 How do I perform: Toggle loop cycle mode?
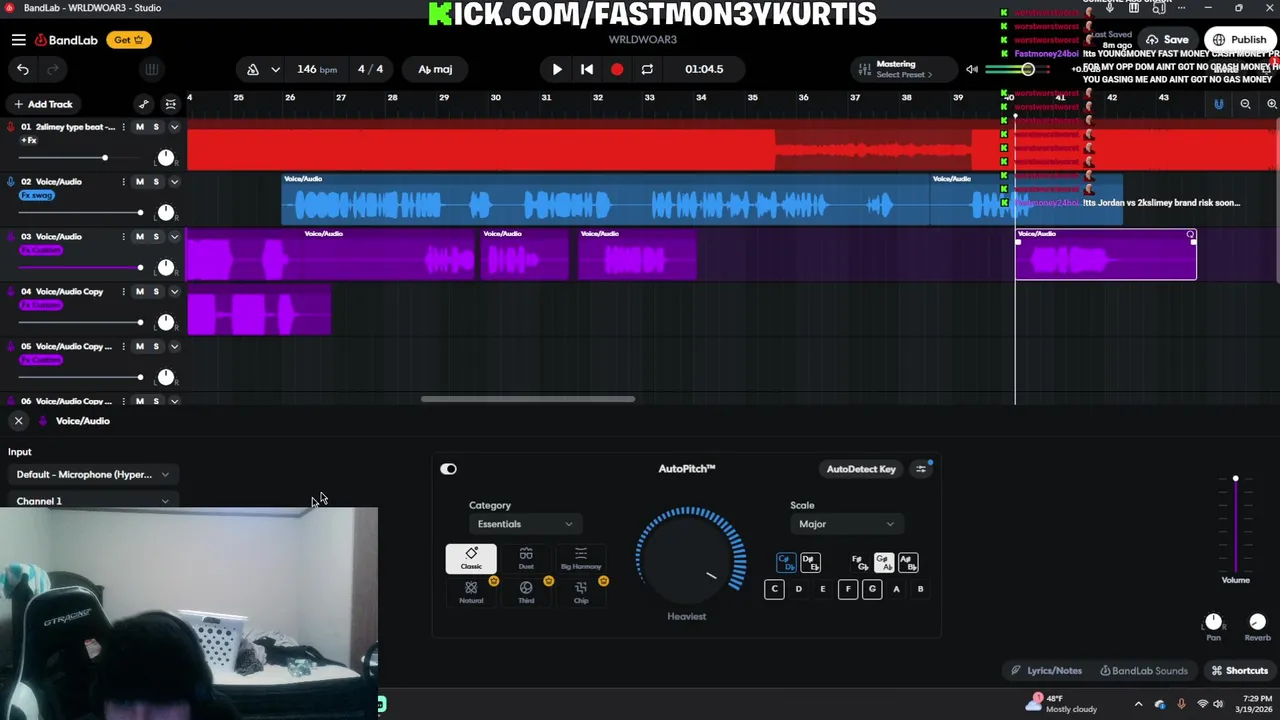pos(647,69)
